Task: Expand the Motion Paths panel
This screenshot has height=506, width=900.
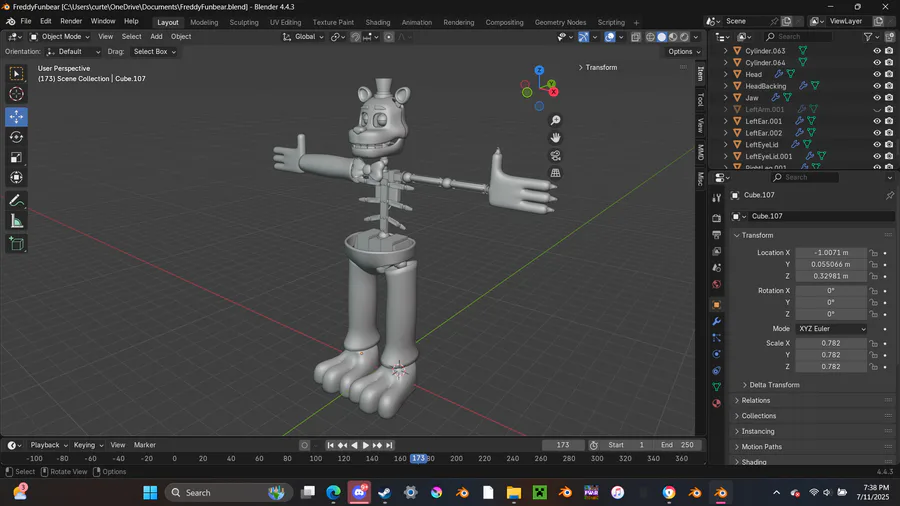Action: [761, 447]
